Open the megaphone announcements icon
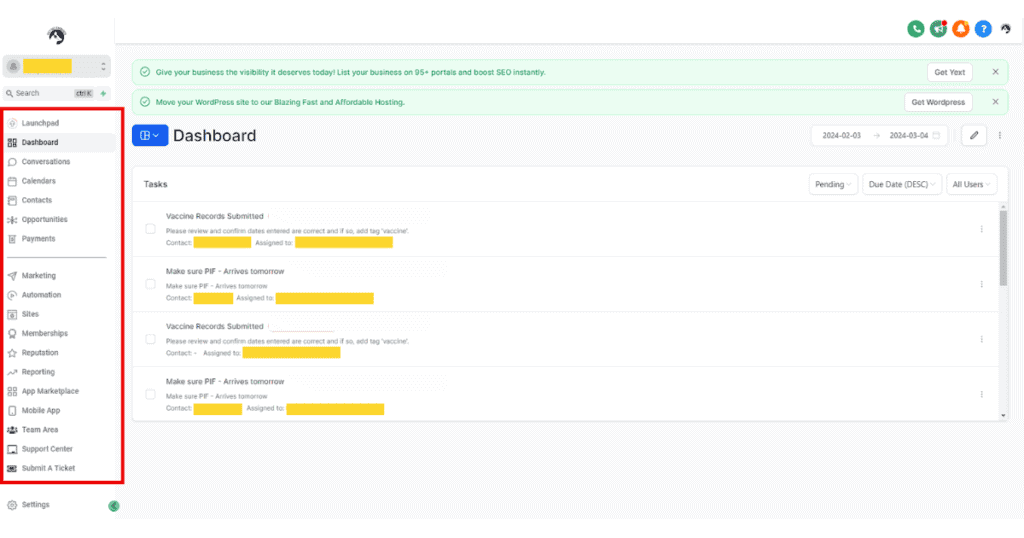1024x538 pixels. coord(938,29)
